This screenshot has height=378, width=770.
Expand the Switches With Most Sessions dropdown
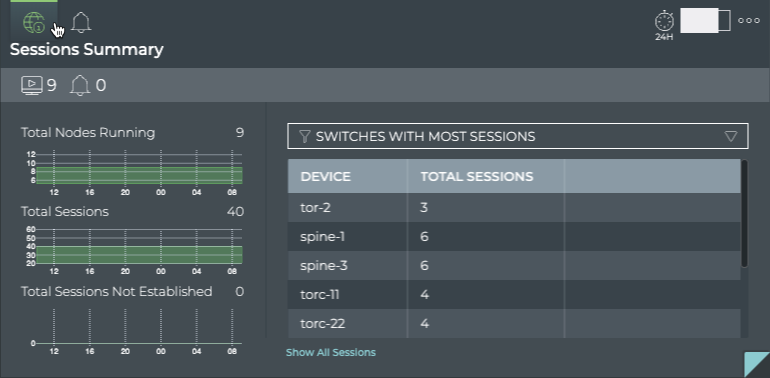[518, 136]
